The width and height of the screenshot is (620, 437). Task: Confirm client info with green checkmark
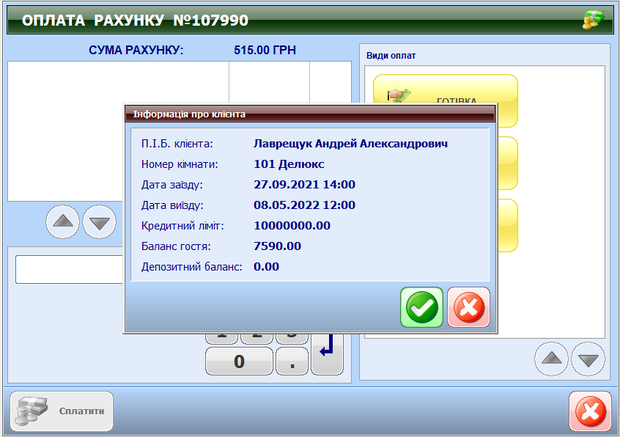click(422, 307)
